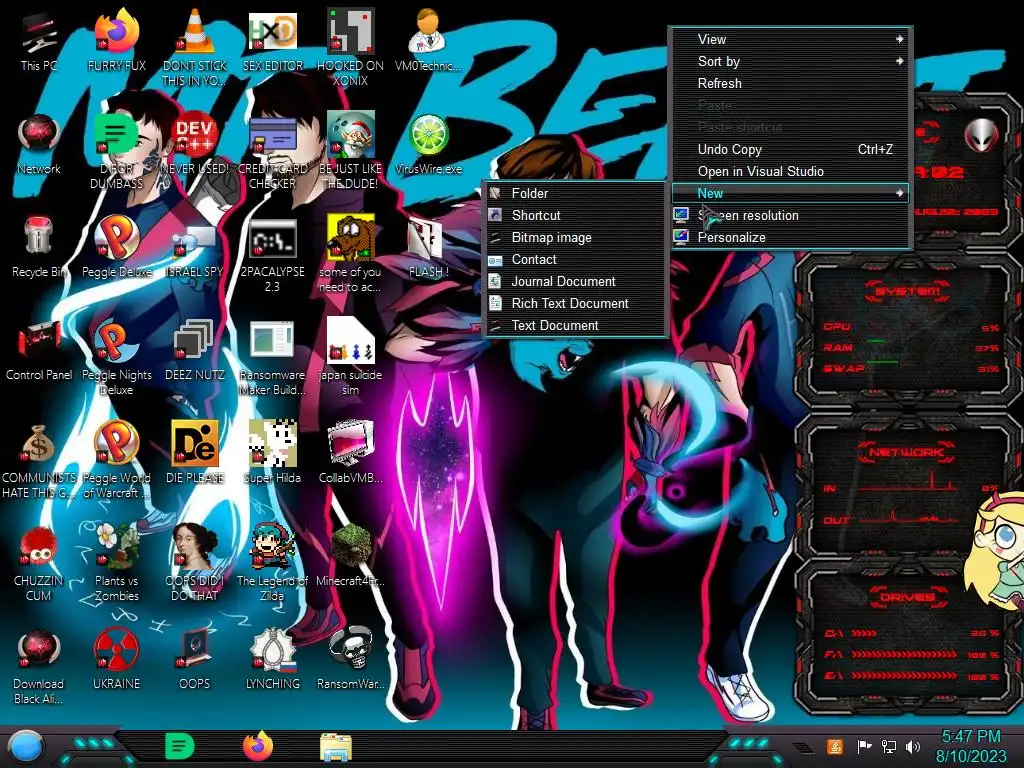The width and height of the screenshot is (1024, 768).
Task: Click the Star Butterfly desktop mascot
Action: click(996, 552)
